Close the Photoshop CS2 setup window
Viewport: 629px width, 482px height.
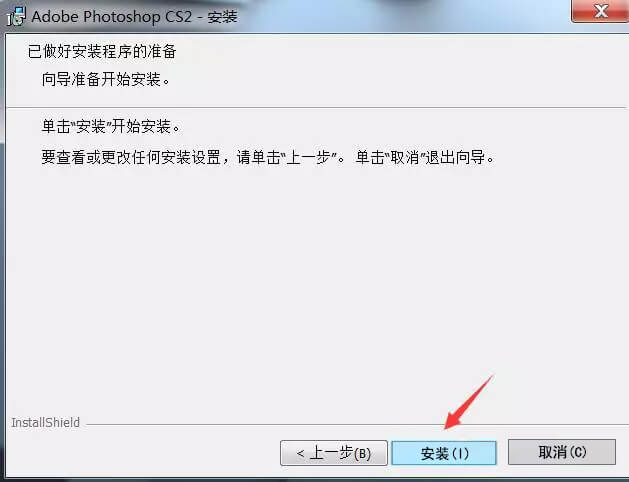tap(600, 11)
